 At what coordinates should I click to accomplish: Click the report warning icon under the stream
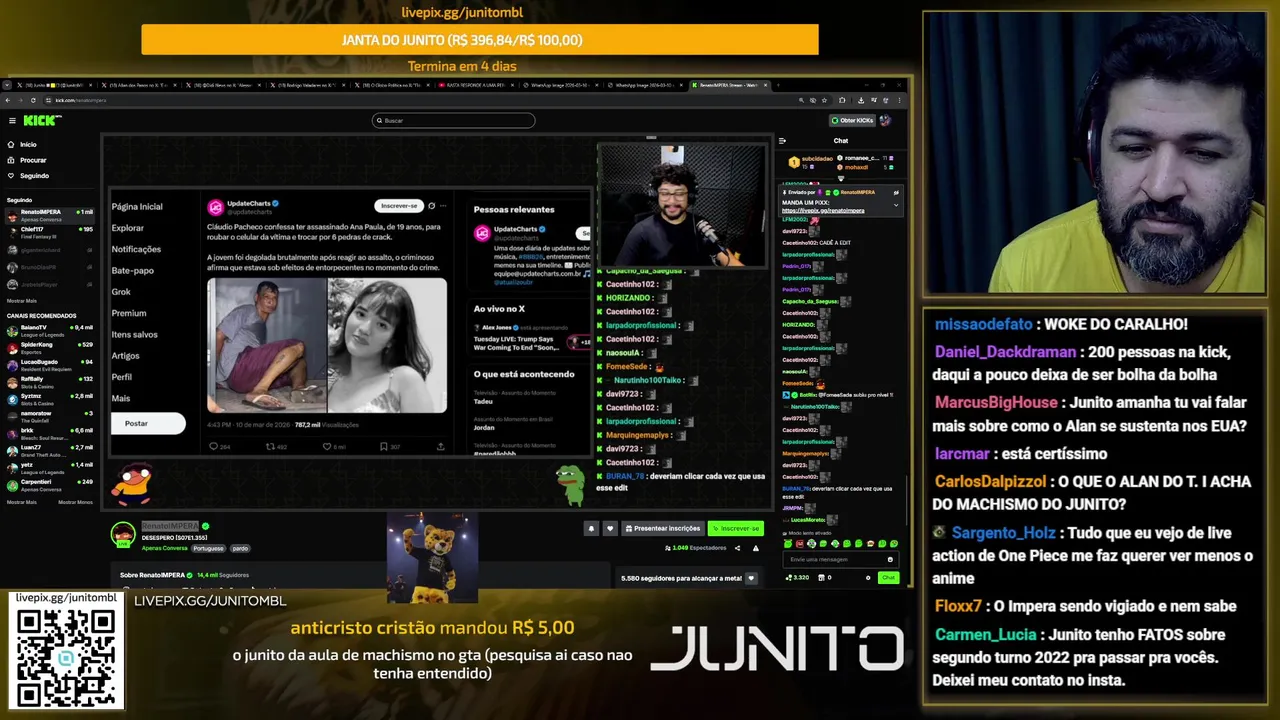pyautogui.click(x=756, y=548)
